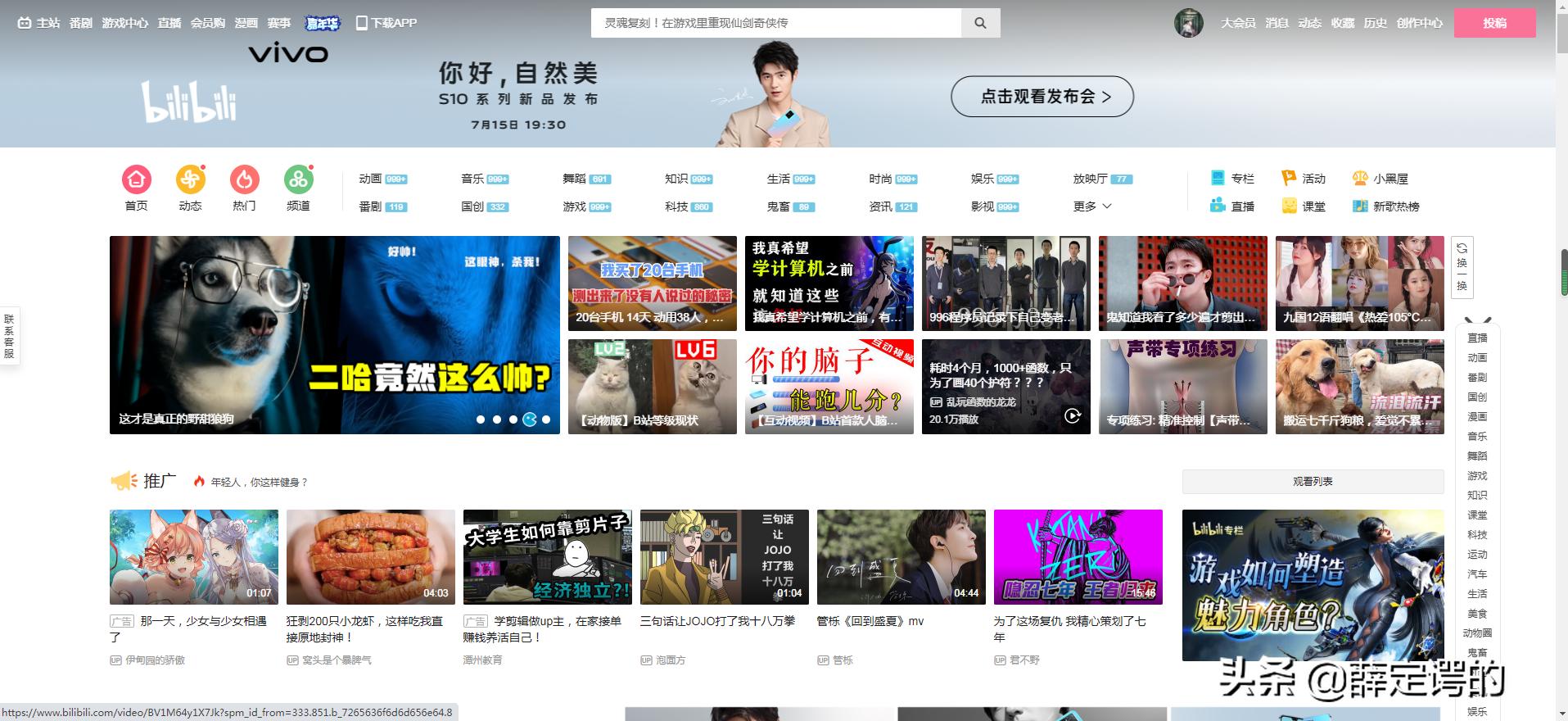Screen dimensions: 1568x721
Task: Click the 专栏 column icon
Action: (x=1218, y=178)
